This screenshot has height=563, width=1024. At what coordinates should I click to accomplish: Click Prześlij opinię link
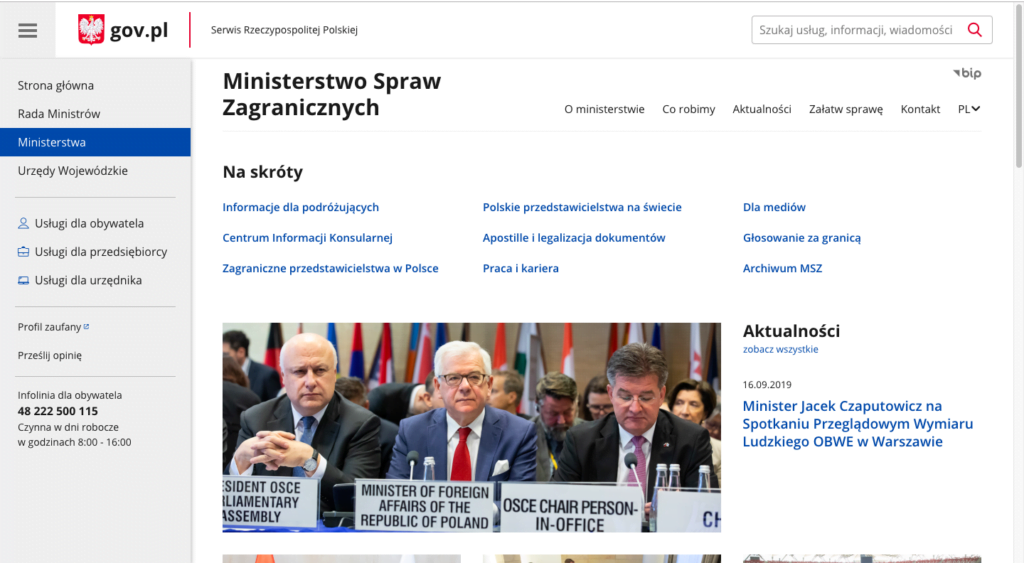[x=50, y=355]
